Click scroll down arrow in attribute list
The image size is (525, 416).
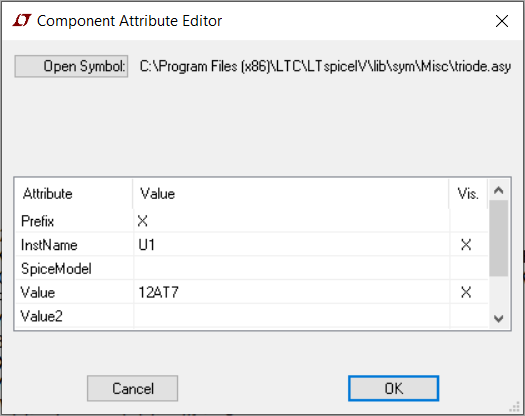(x=499, y=318)
